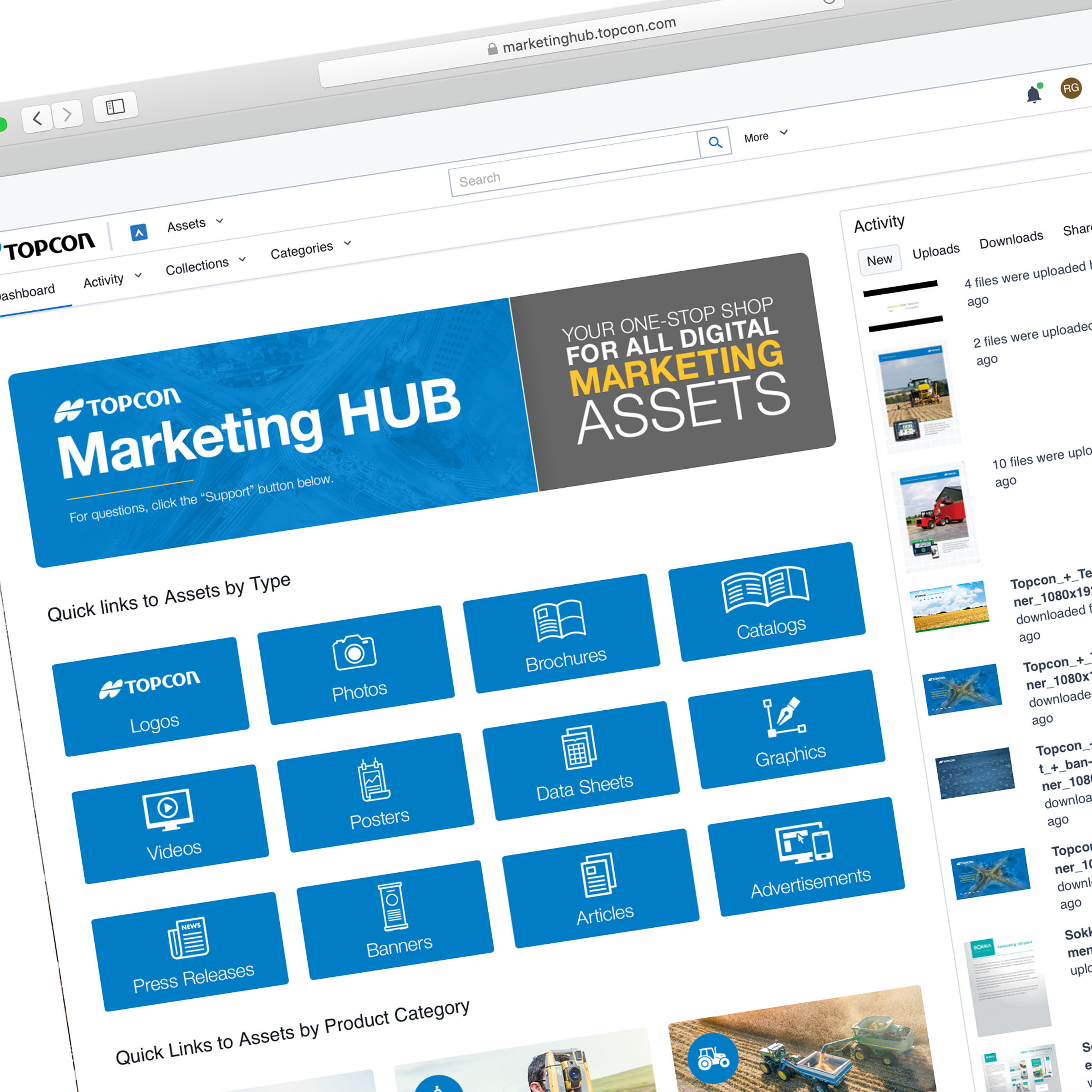Screen dimensions: 1092x1092
Task: Open Posters via the poster icon
Action: coord(374,780)
